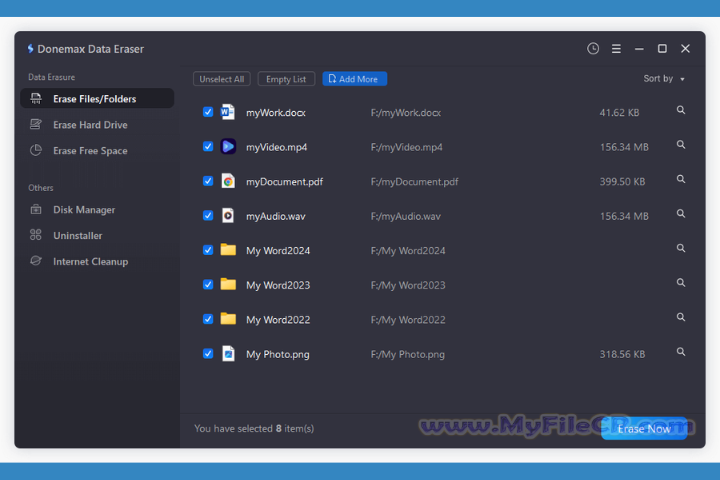720x480 pixels.
Task: Open the Sort by dropdown
Action: click(664, 79)
